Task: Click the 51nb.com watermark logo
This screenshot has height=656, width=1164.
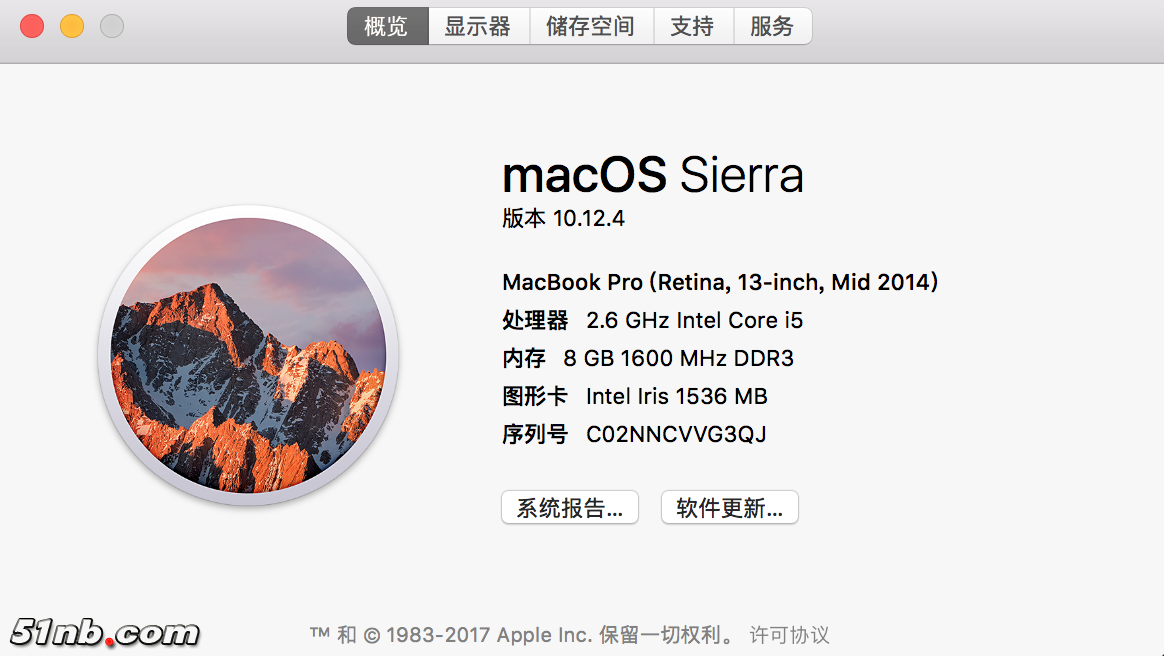Action: click(x=105, y=632)
